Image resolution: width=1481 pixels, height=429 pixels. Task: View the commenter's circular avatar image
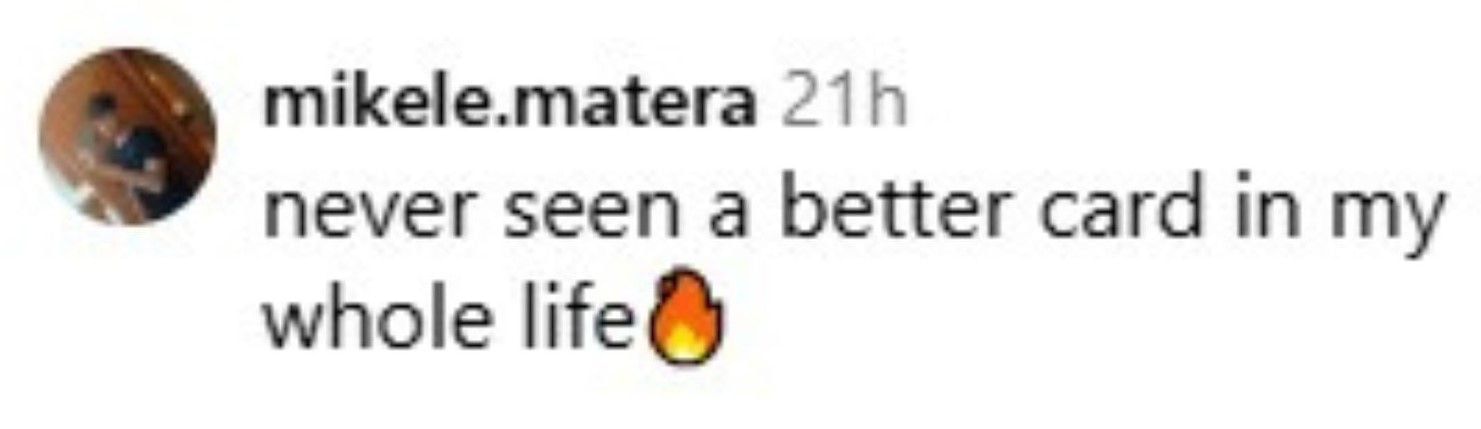[x=127, y=136]
